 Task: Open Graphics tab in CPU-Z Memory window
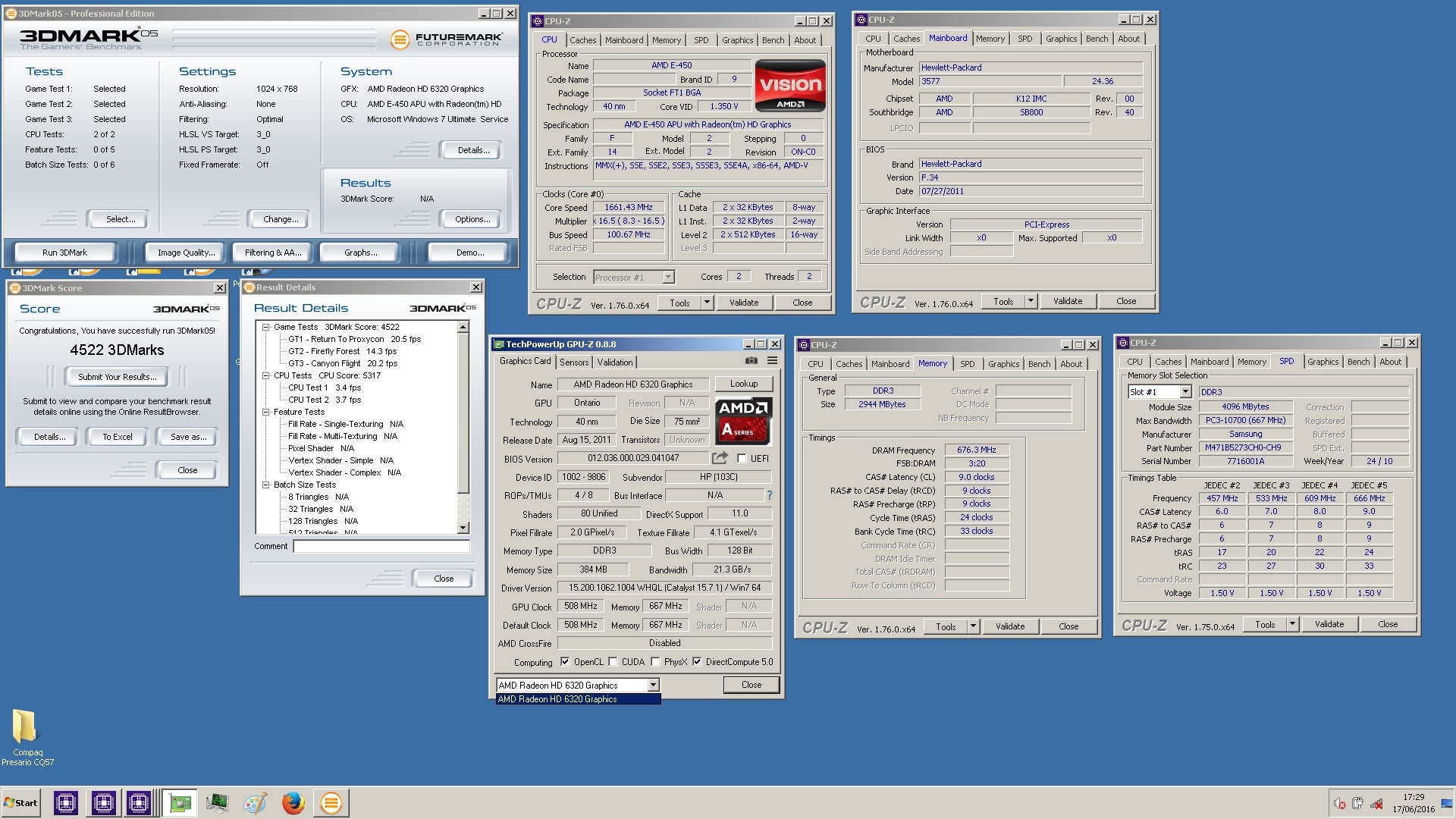[x=1003, y=364]
